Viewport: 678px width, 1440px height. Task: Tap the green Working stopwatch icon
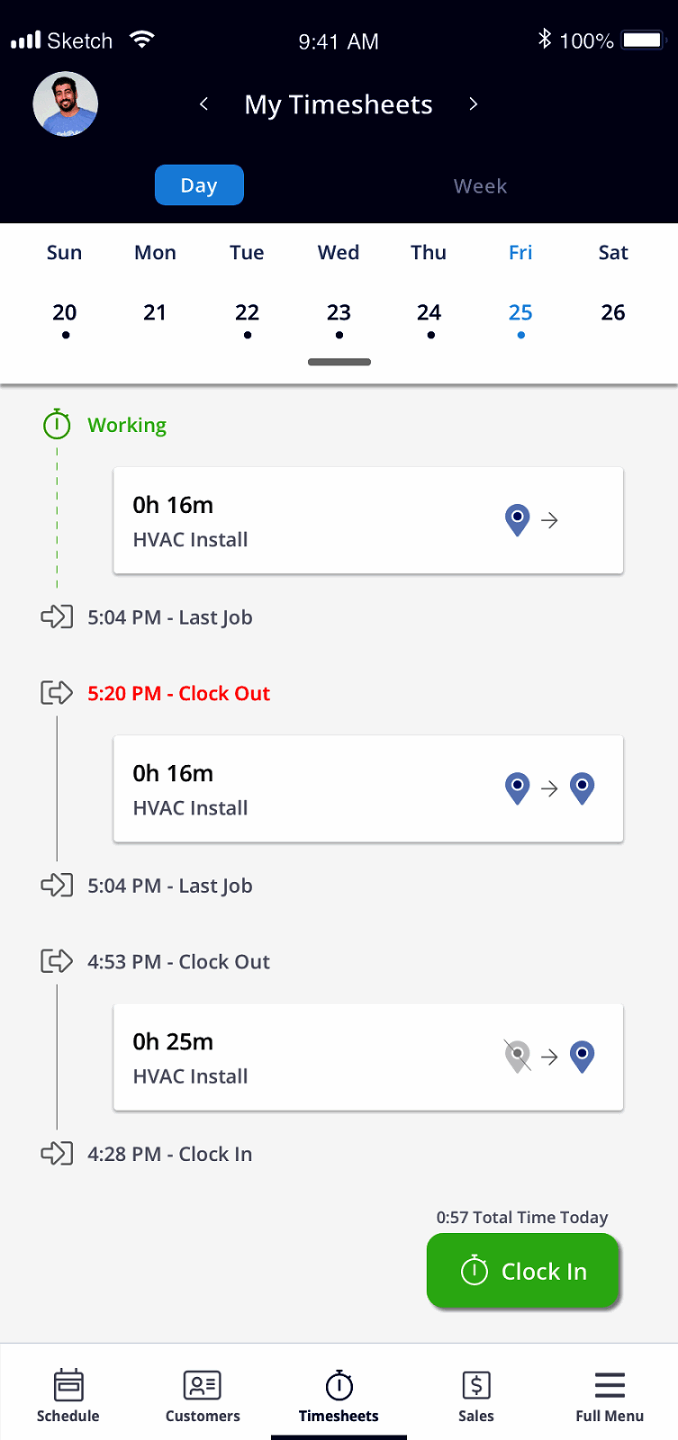[57, 425]
